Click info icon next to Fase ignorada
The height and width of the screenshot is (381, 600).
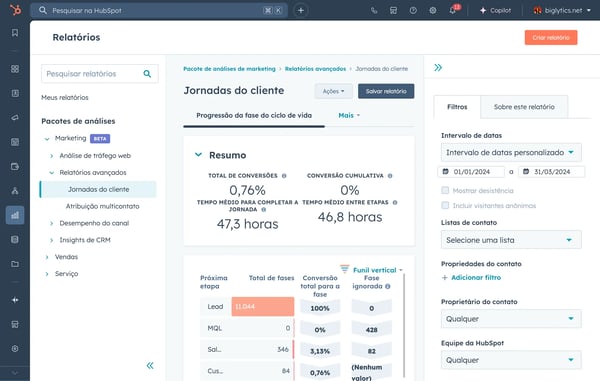[388, 286]
